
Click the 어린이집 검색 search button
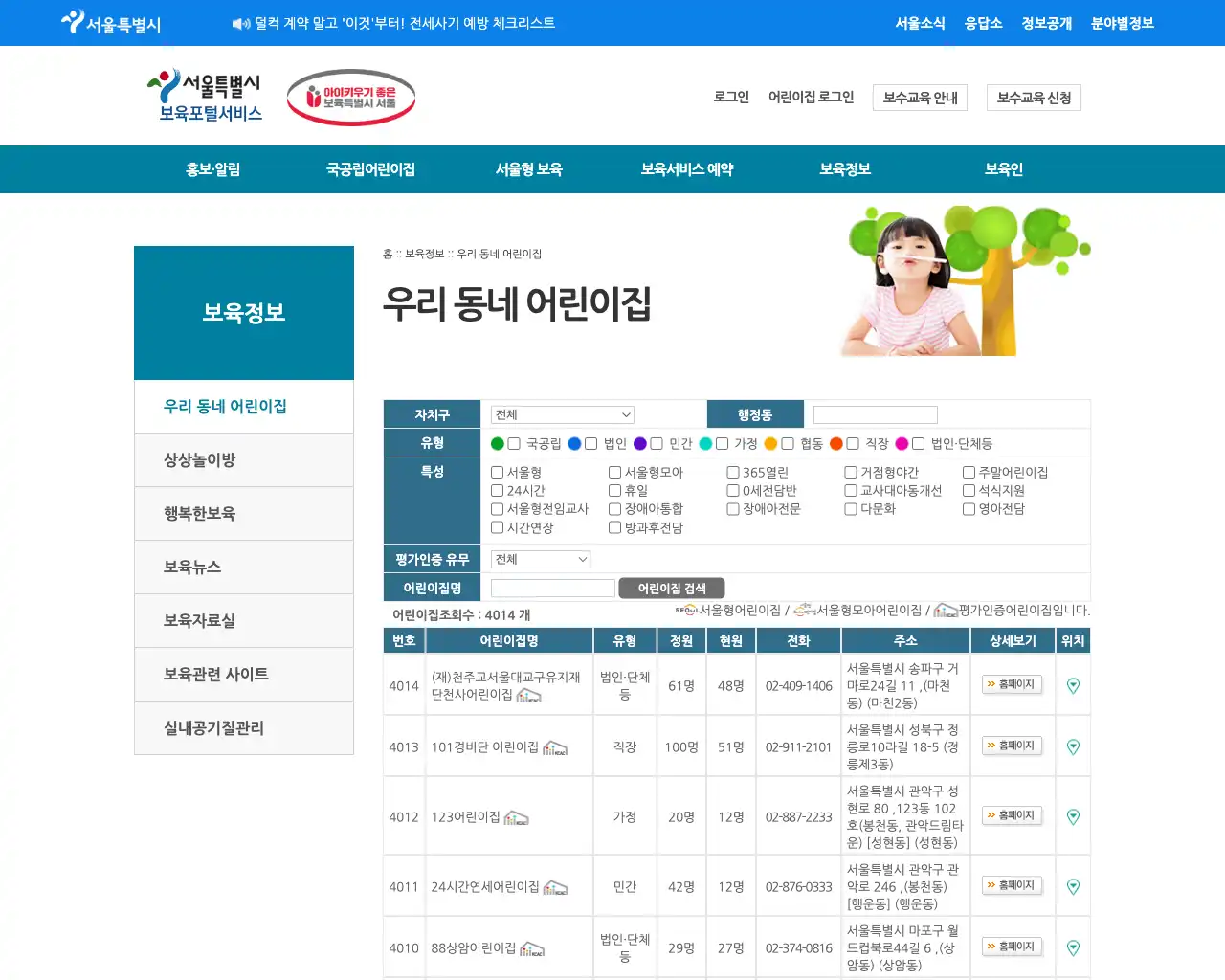[673, 587]
